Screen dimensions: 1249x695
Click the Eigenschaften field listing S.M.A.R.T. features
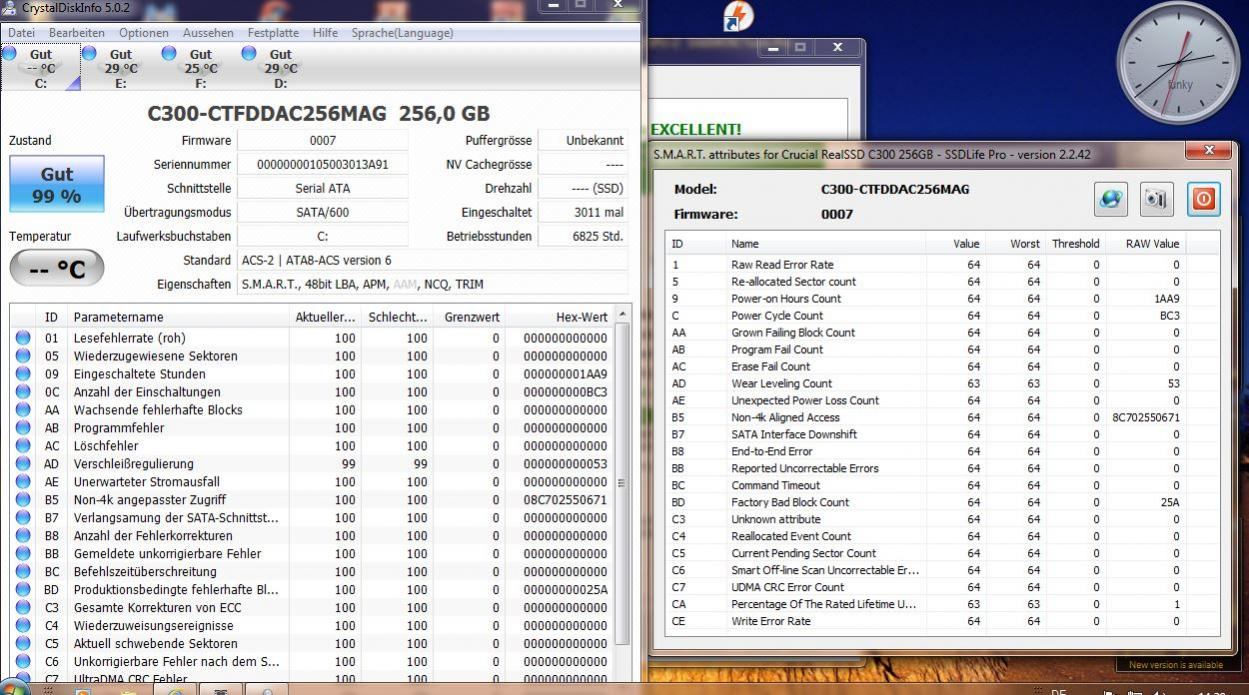click(433, 284)
